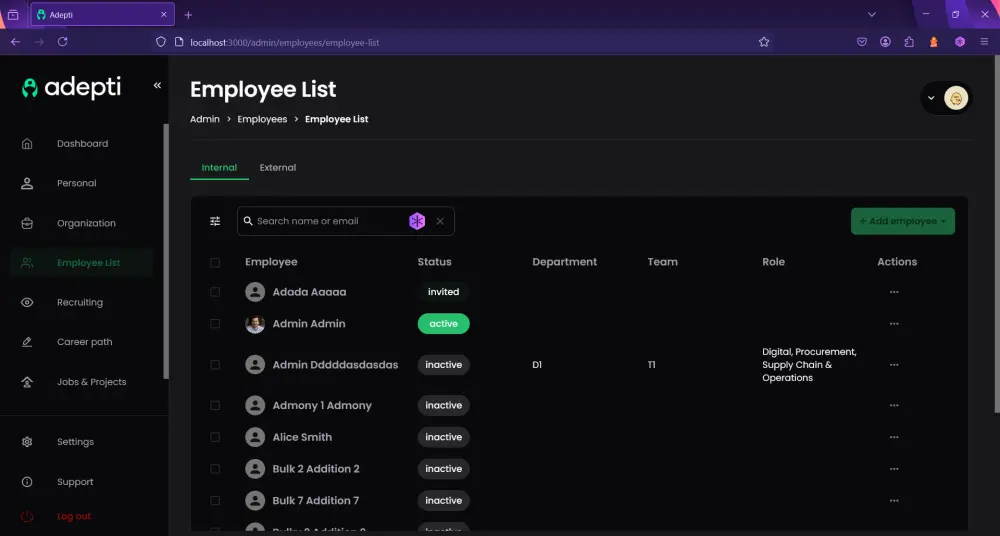Open Organization icon in sidebar
1000x536 pixels.
tap(27, 223)
